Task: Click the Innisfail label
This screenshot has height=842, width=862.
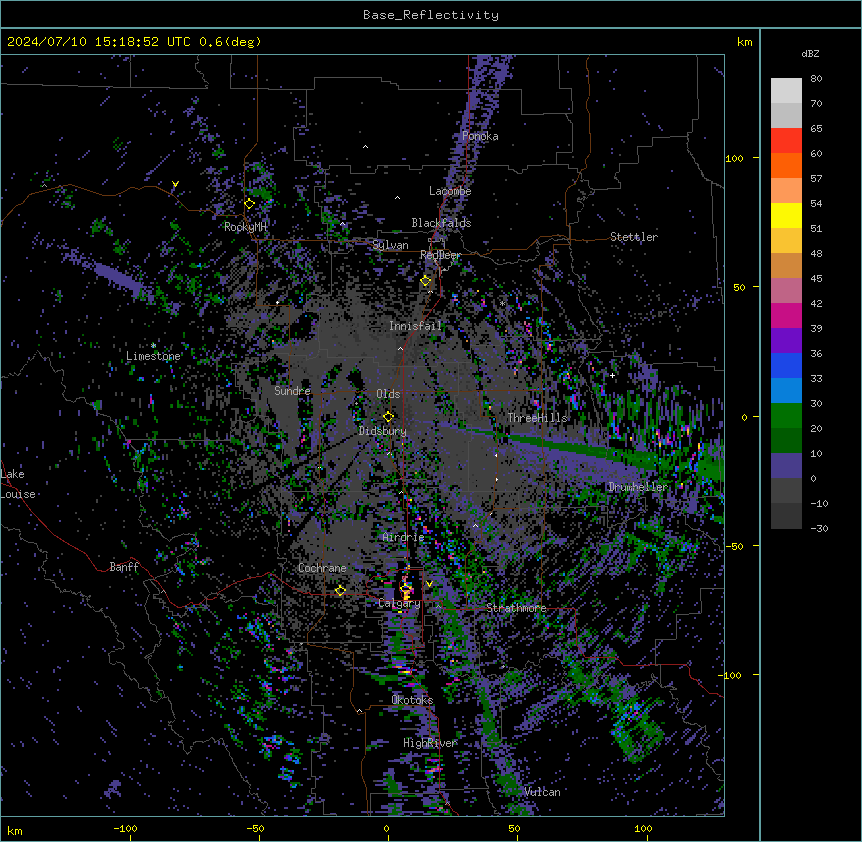Action: (x=415, y=326)
